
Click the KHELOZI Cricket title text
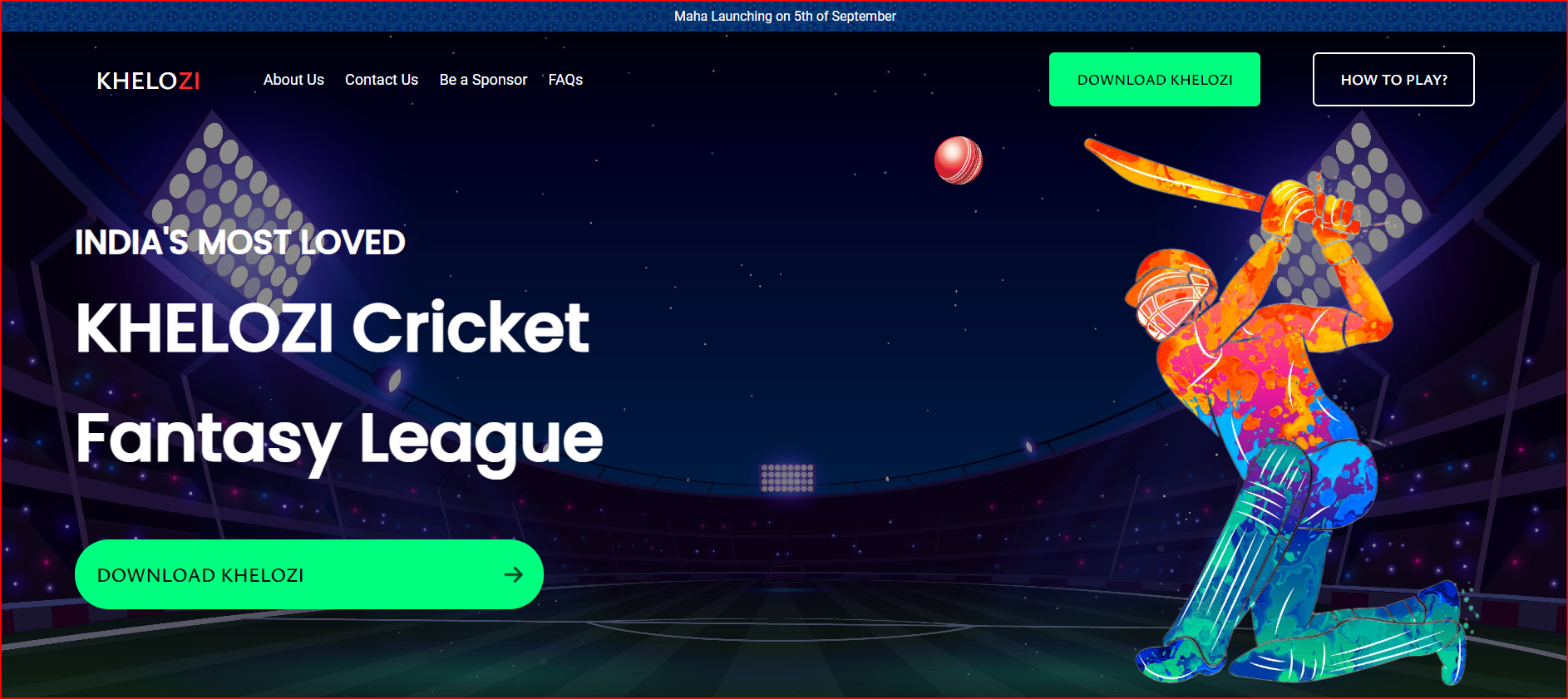[333, 327]
